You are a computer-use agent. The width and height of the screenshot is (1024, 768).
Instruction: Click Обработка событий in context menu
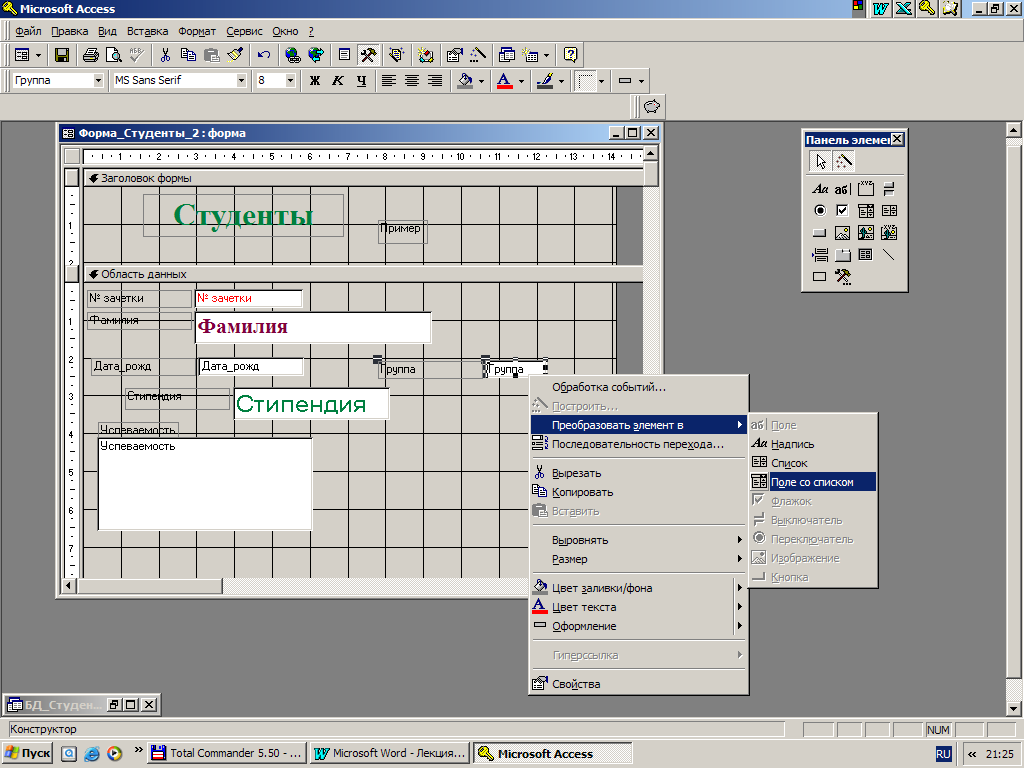(637, 387)
